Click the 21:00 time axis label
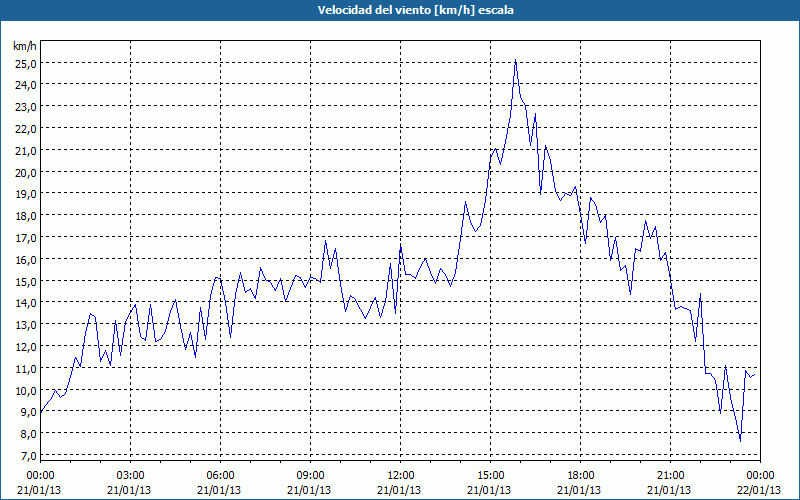 670,476
